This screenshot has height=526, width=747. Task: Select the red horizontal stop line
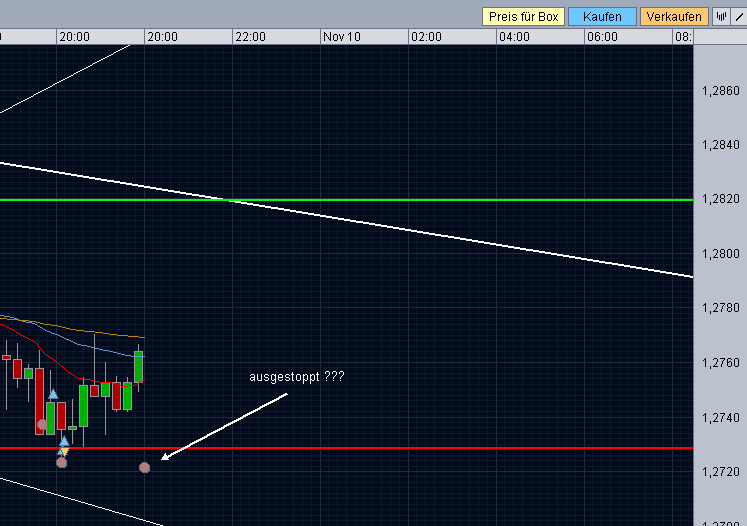(x=400, y=448)
